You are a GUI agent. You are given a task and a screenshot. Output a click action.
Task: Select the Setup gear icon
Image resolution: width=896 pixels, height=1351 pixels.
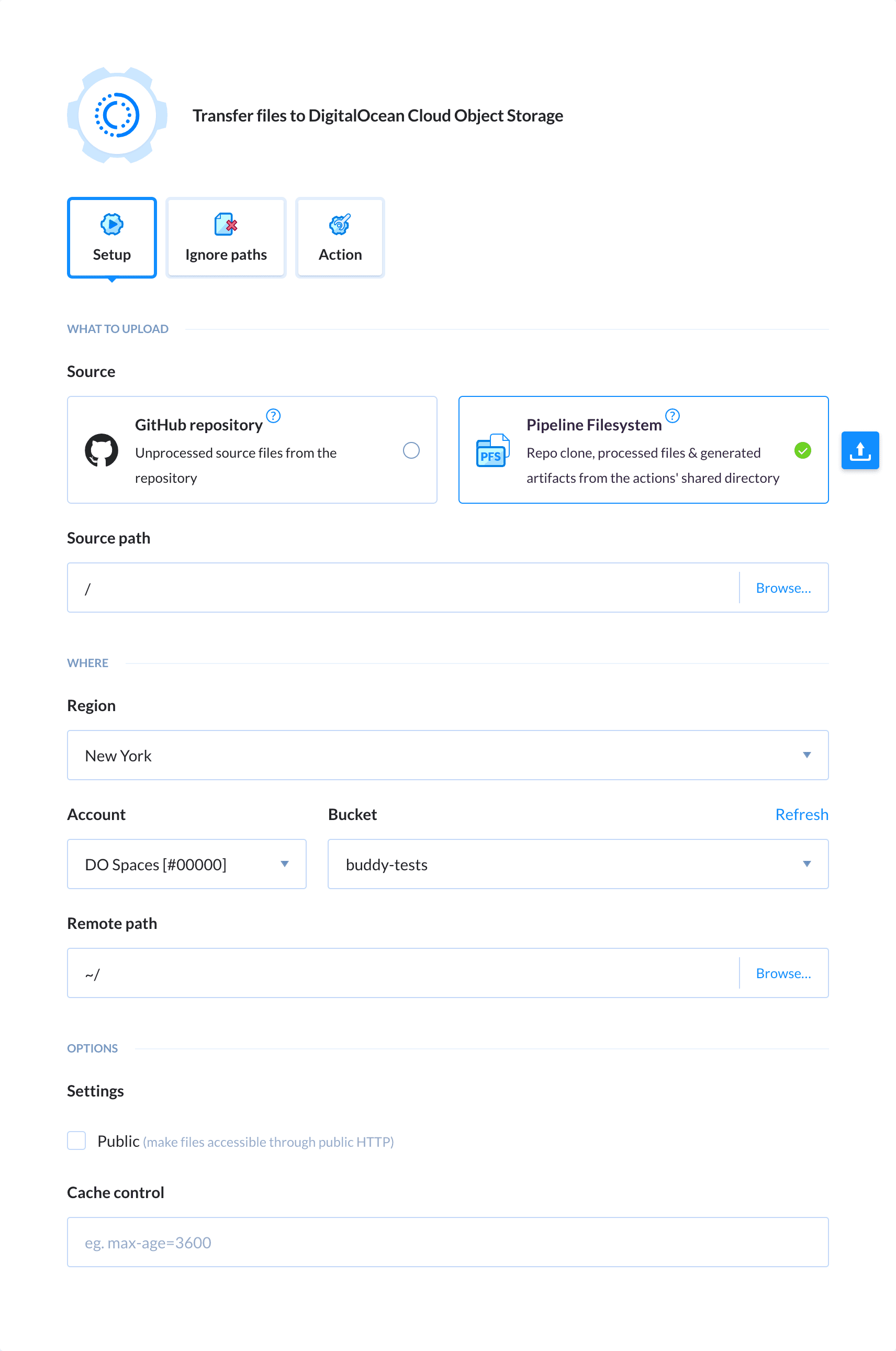[x=111, y=224]
